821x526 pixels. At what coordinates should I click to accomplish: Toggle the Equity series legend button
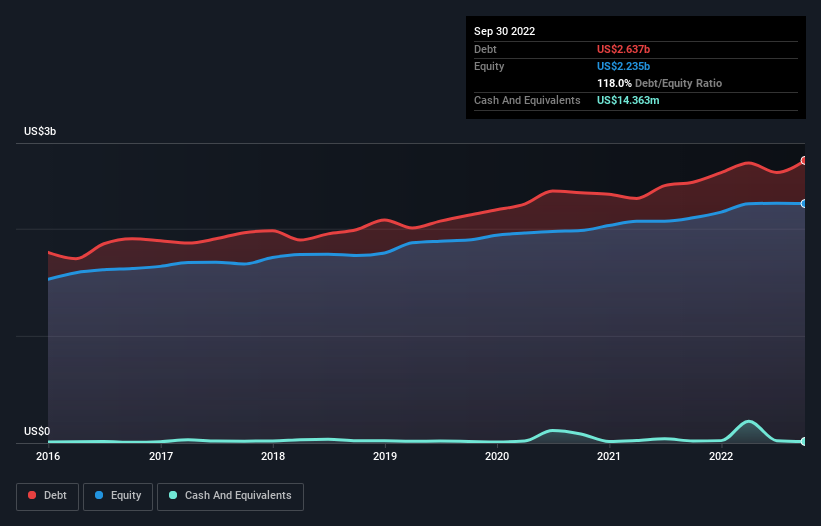coord(118,496)
